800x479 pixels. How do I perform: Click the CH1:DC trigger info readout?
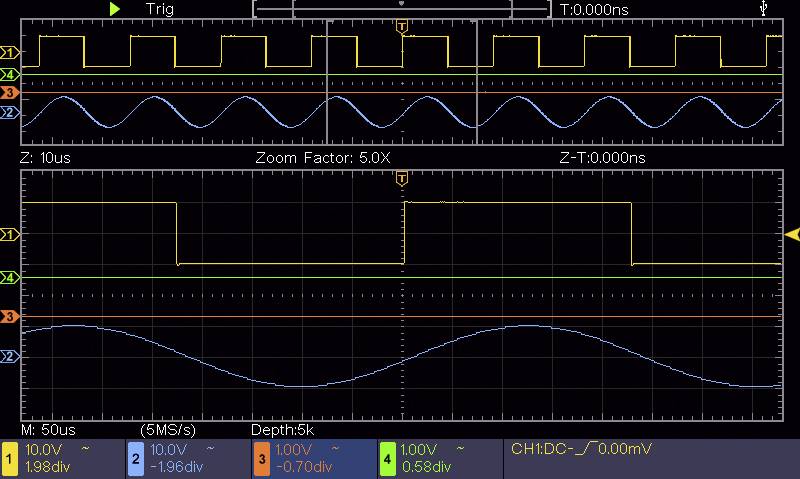point(581,449)
